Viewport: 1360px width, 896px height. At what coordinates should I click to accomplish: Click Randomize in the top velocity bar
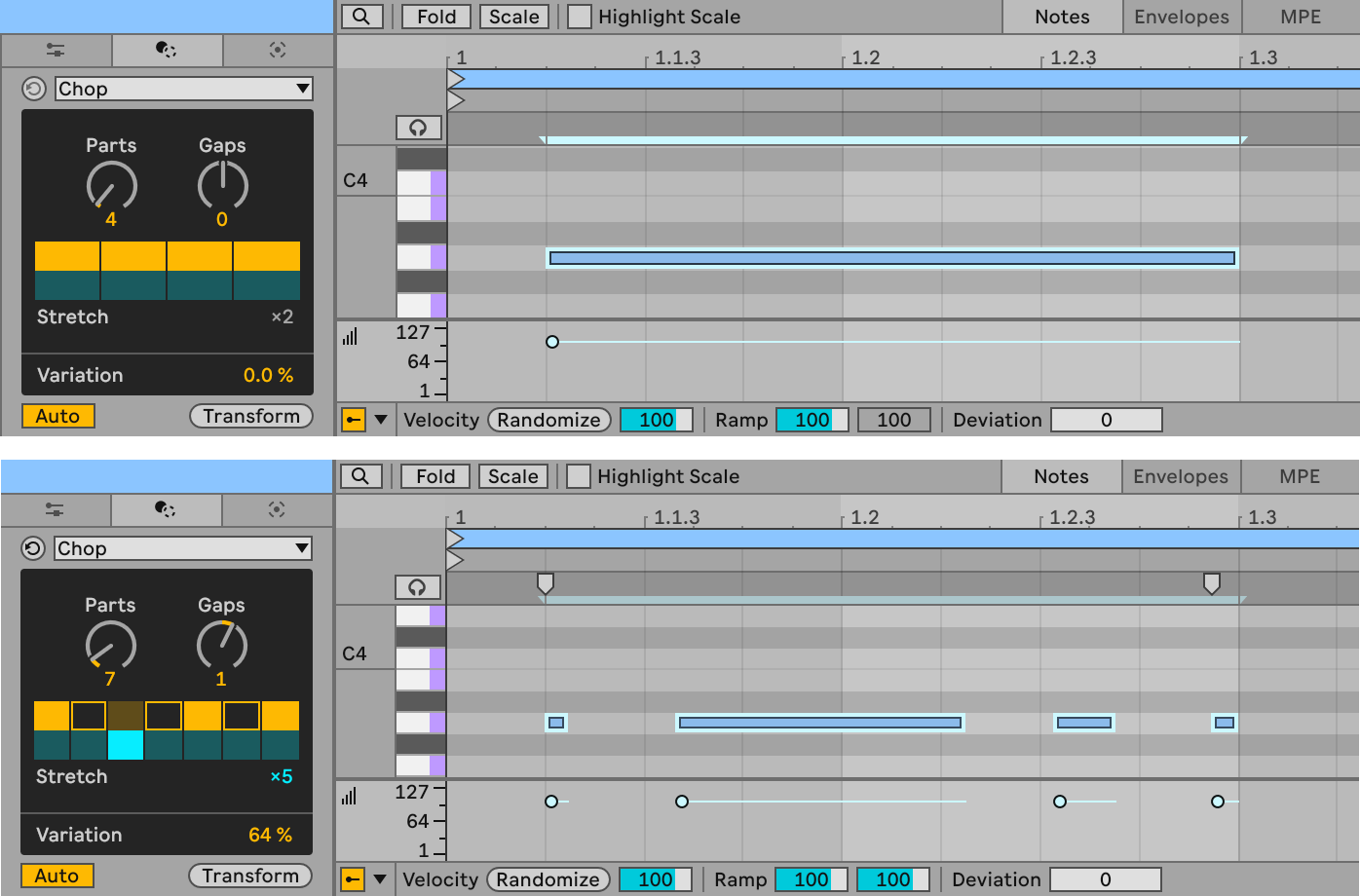click(x=549, y=420)
